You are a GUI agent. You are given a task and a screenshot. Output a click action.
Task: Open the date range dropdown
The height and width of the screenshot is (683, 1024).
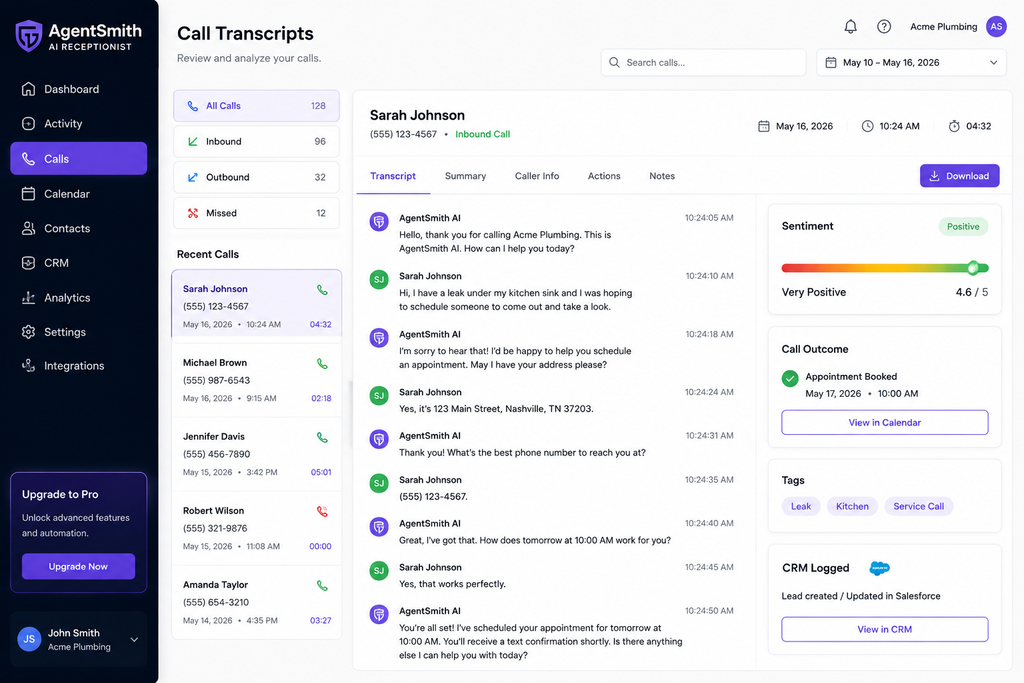pyautogui.click(x=911, y=63)
